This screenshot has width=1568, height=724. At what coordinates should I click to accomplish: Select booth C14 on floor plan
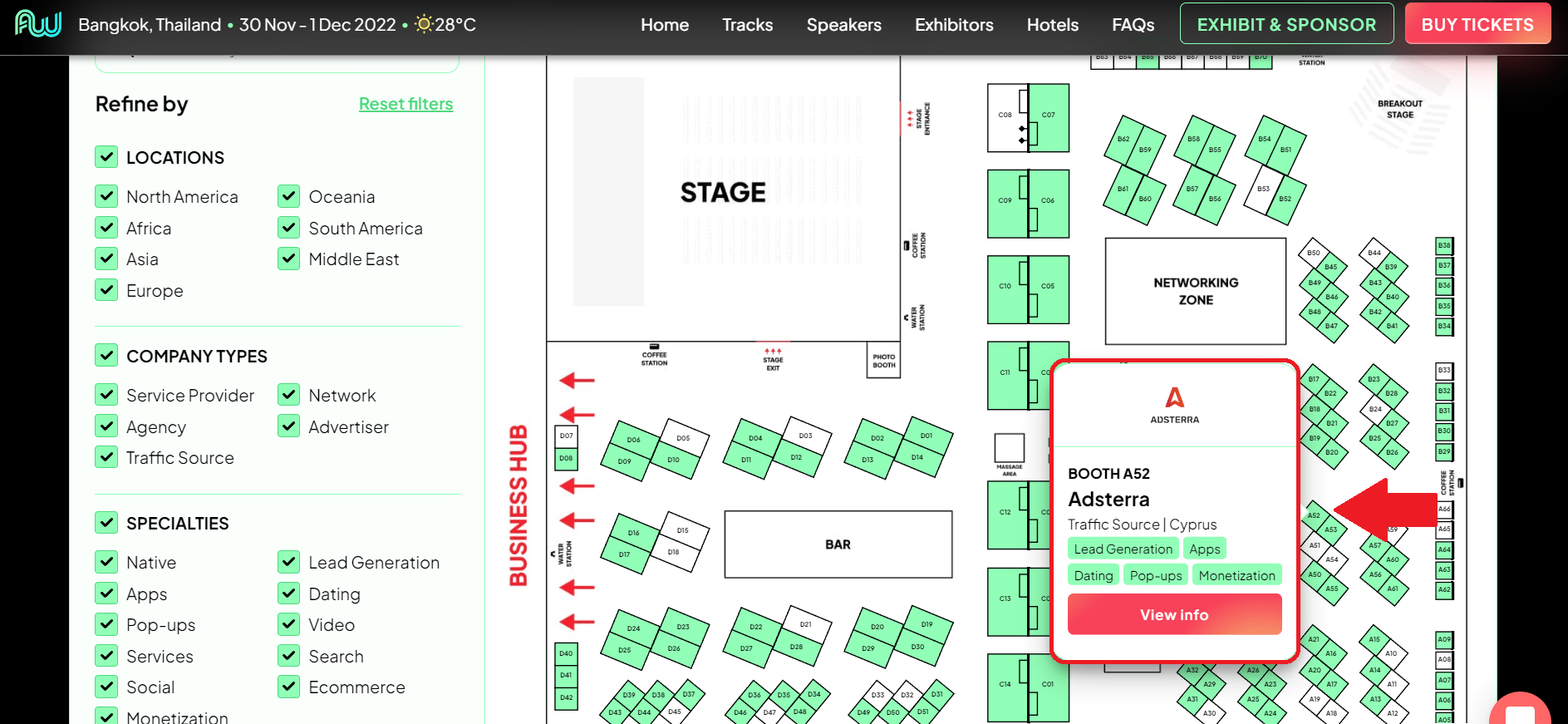(x=1007, y=687)
